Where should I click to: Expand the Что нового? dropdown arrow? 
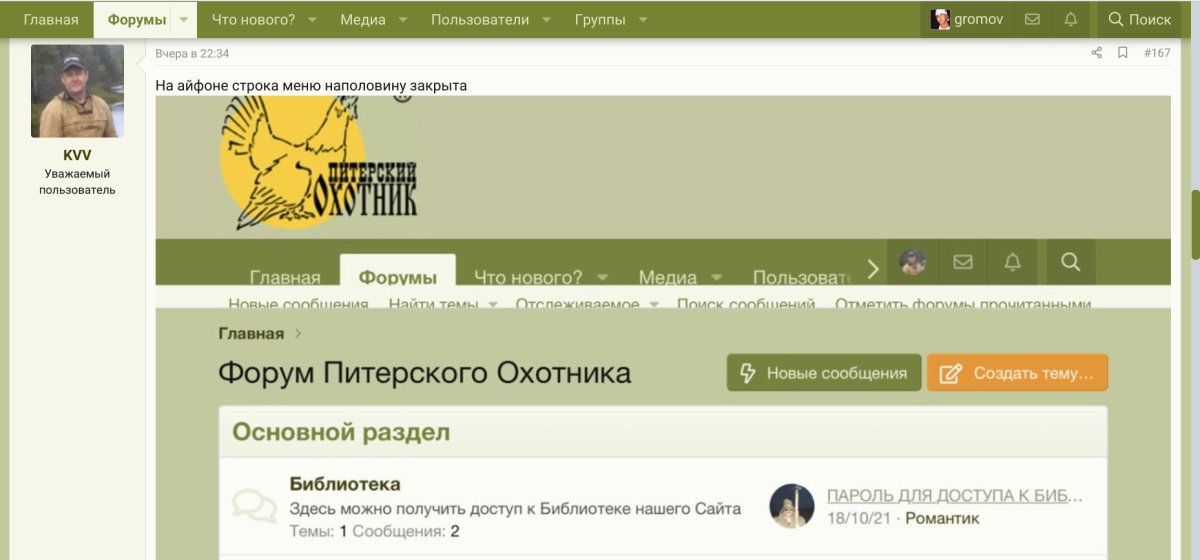coord(311,20)
